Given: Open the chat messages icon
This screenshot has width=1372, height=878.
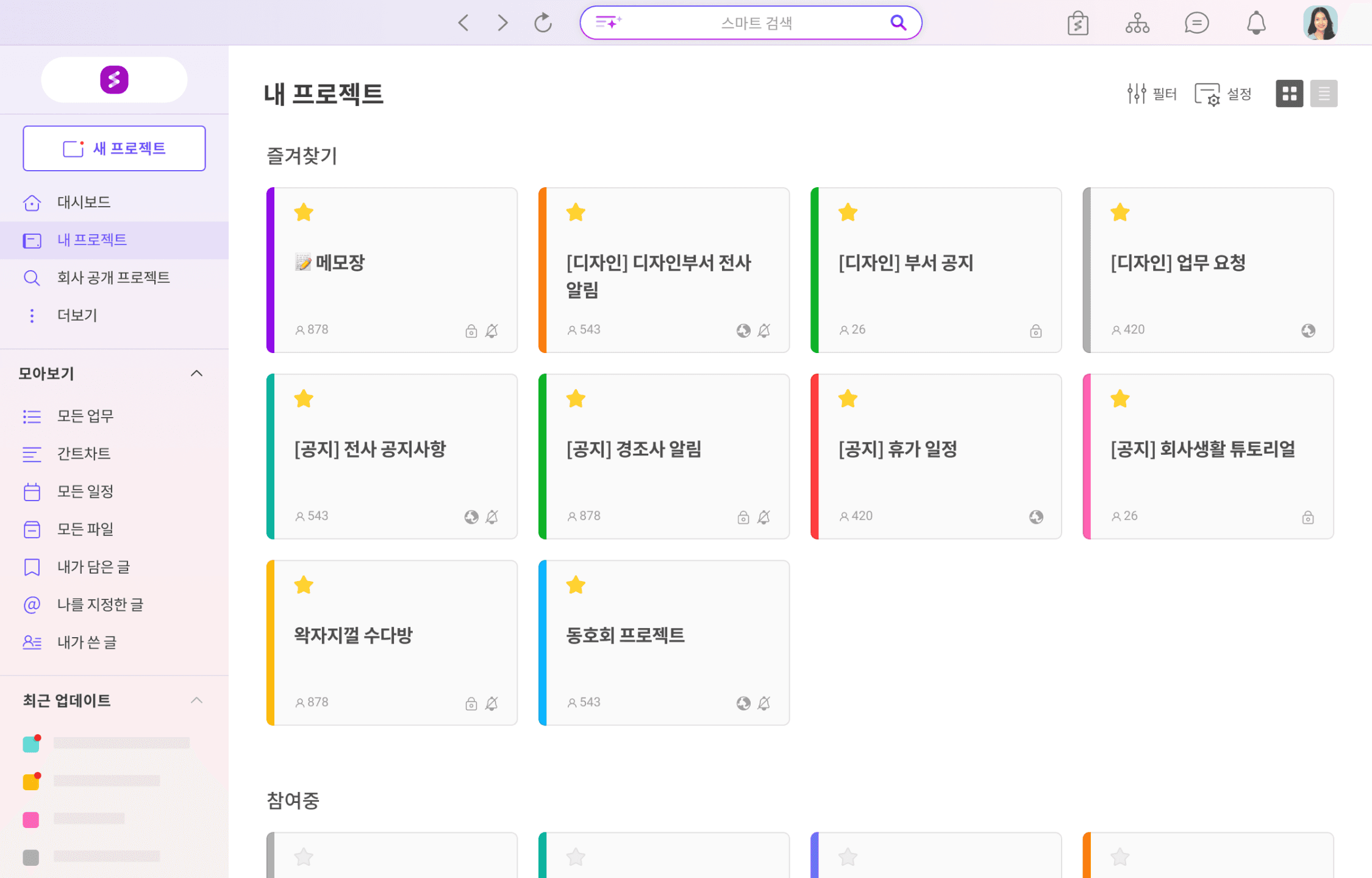Looking at the screenshot, I should pos(1196,23).
